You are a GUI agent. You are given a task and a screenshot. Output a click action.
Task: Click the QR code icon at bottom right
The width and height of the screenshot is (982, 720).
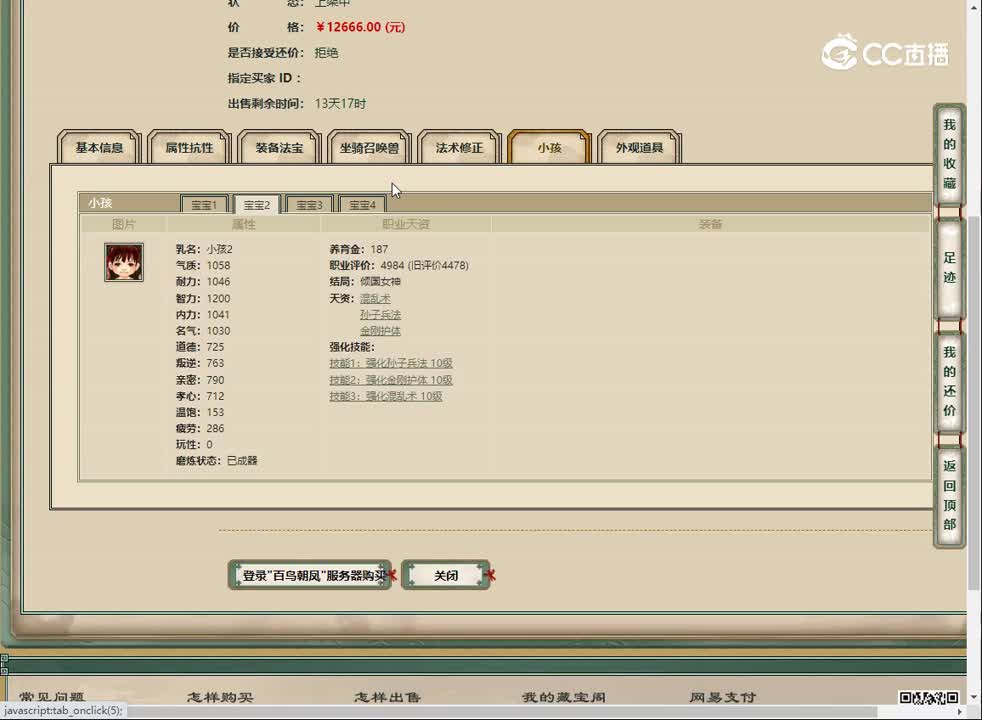(x=929, y=697)
